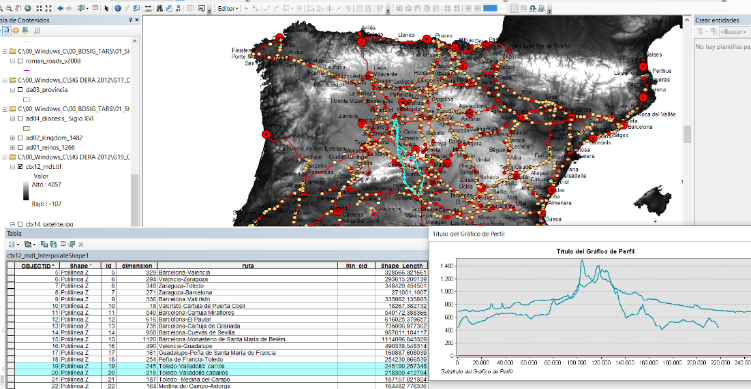The width and height of the screenshot is (751, 389).
Task: Expand the ad01_reinos_1266 layer
Action: click(x=12, y=147)
